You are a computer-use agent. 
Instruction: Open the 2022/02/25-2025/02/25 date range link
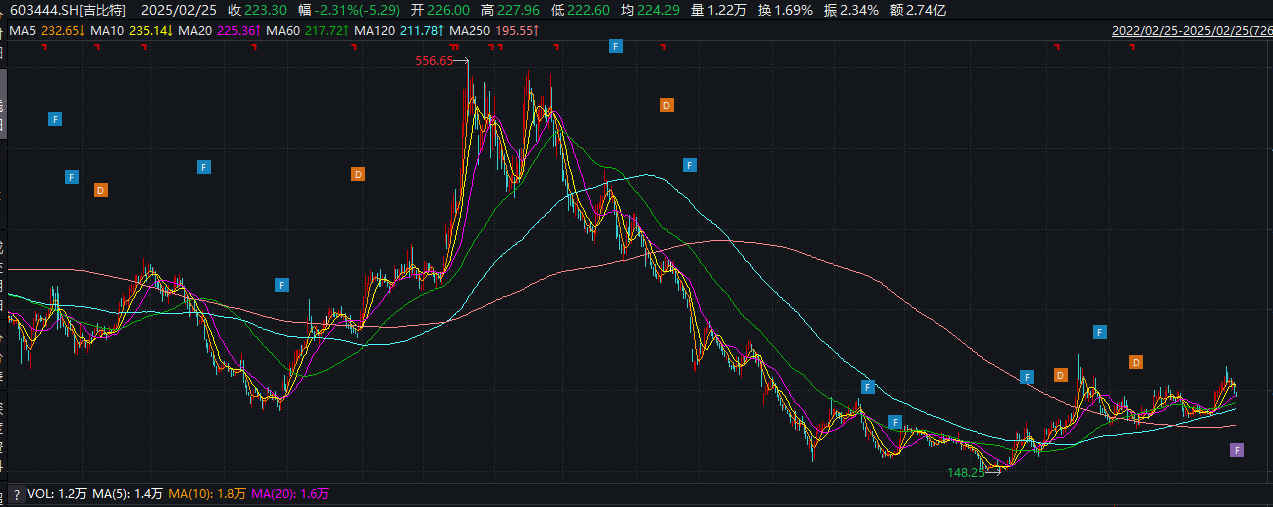(x=1191, y=31)
